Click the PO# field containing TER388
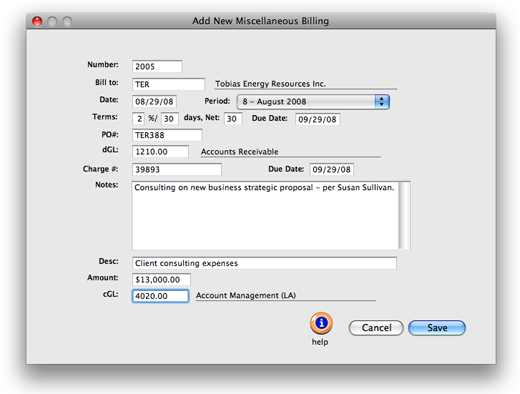This screenshot has width=520, height=394. 167,135
